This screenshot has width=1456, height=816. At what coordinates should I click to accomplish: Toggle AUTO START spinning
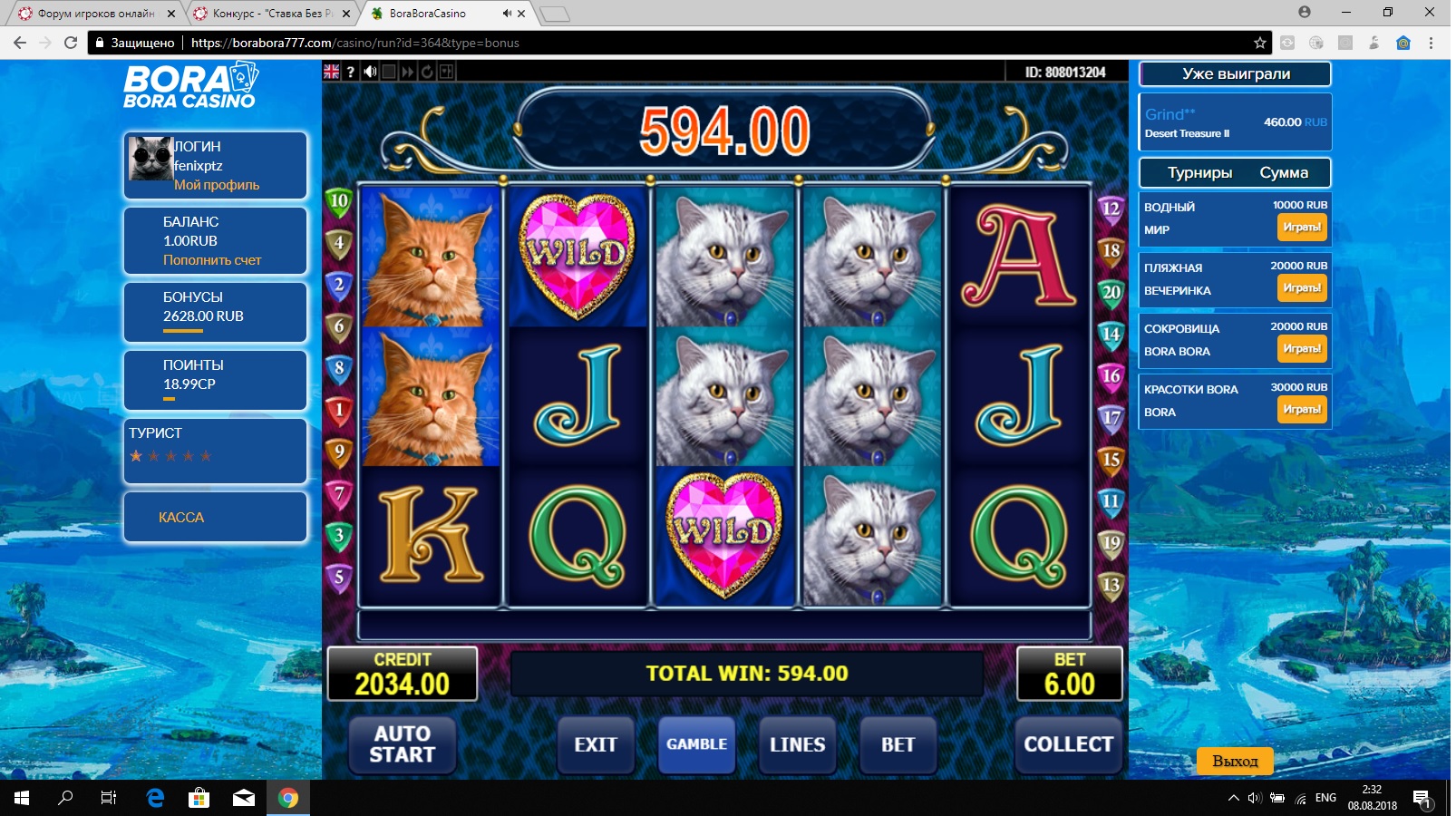[403, 744]
